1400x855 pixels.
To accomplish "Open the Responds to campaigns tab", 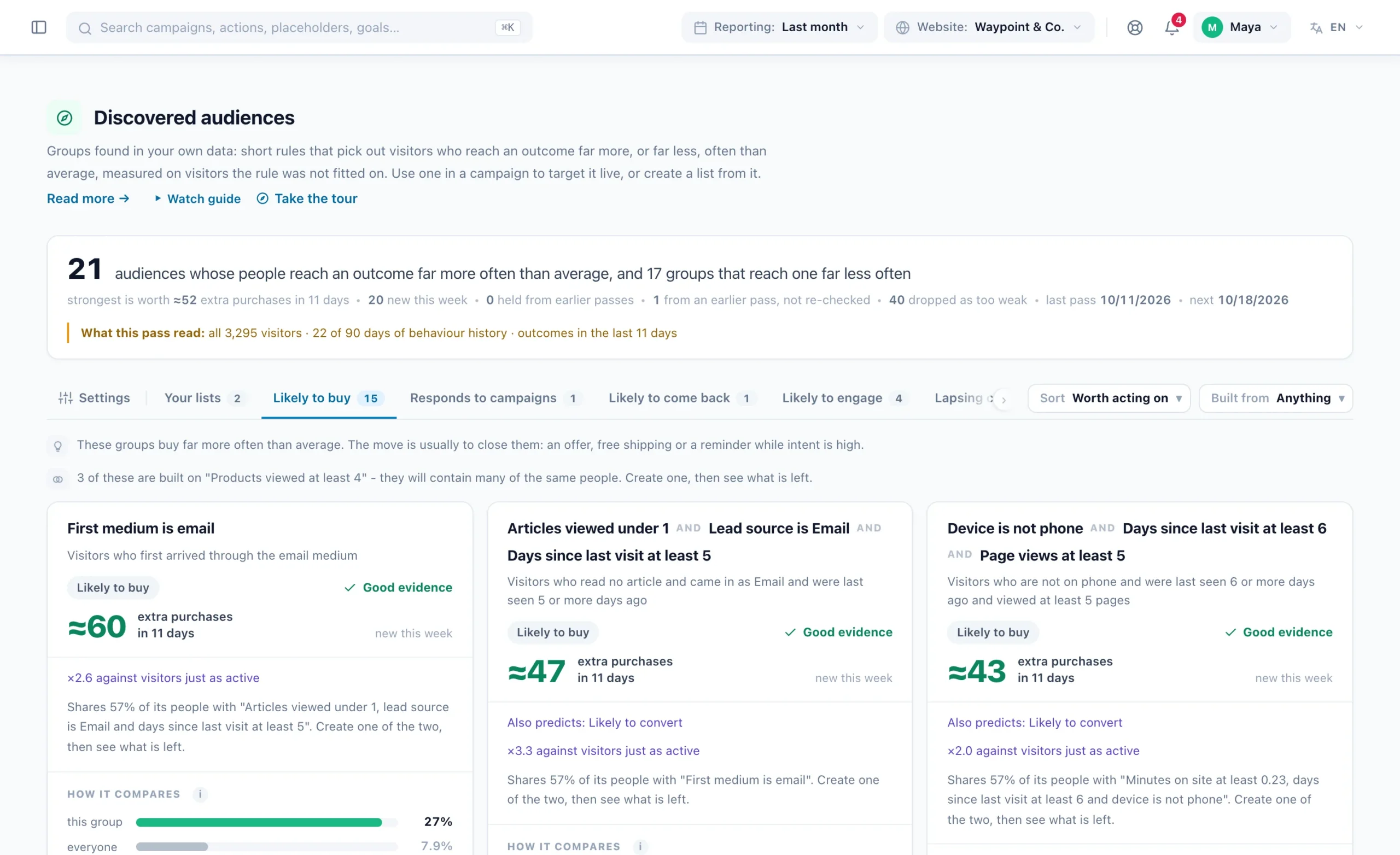I will 495,398.
